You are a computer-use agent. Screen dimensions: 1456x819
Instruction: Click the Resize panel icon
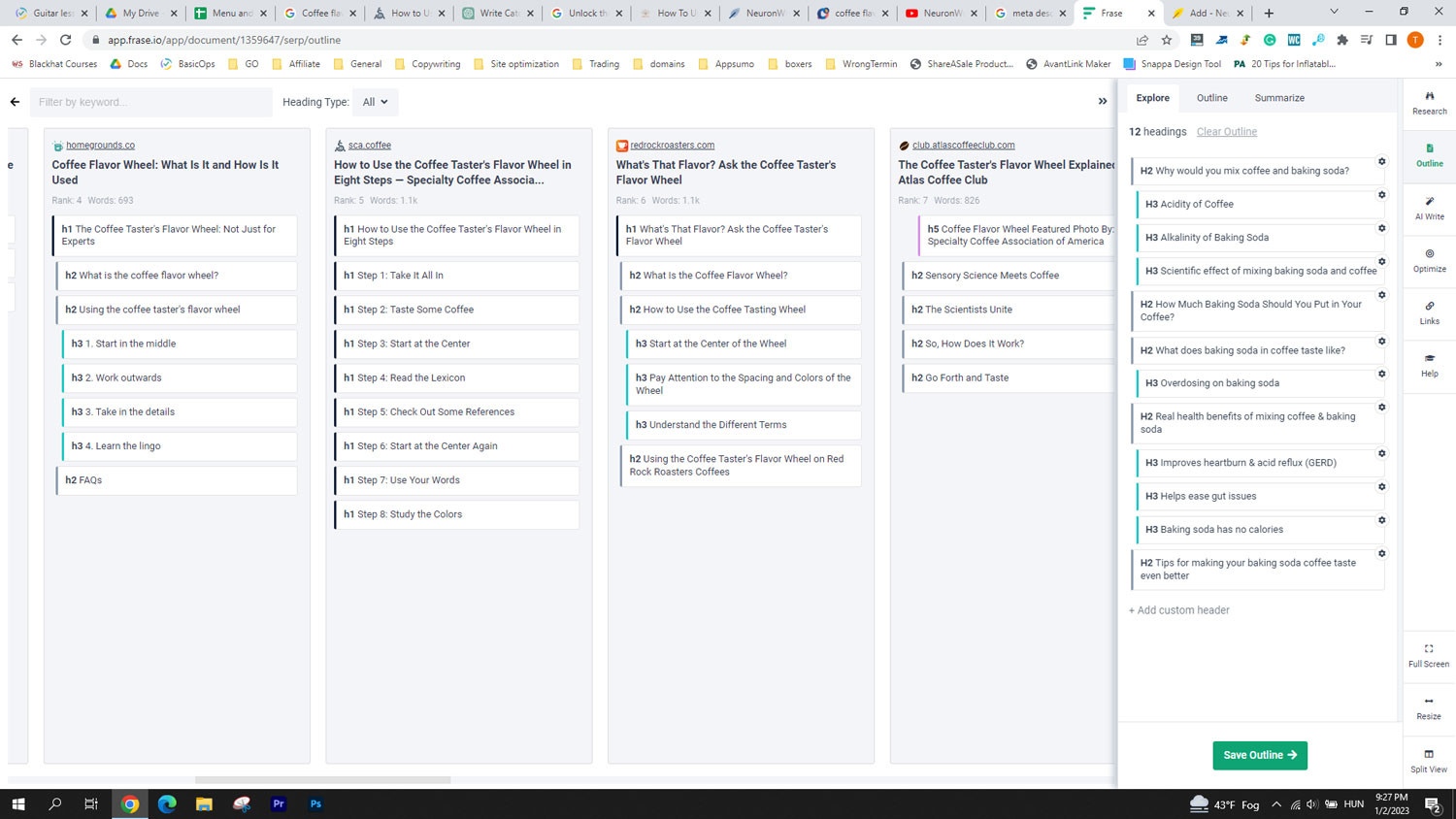pos(1429,707)
